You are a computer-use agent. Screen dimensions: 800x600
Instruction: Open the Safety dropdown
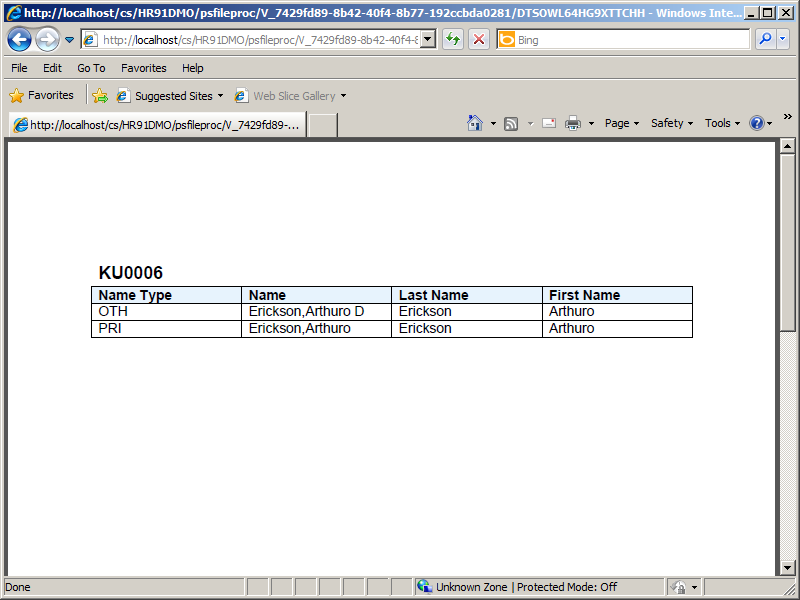(x=668, y=123)
